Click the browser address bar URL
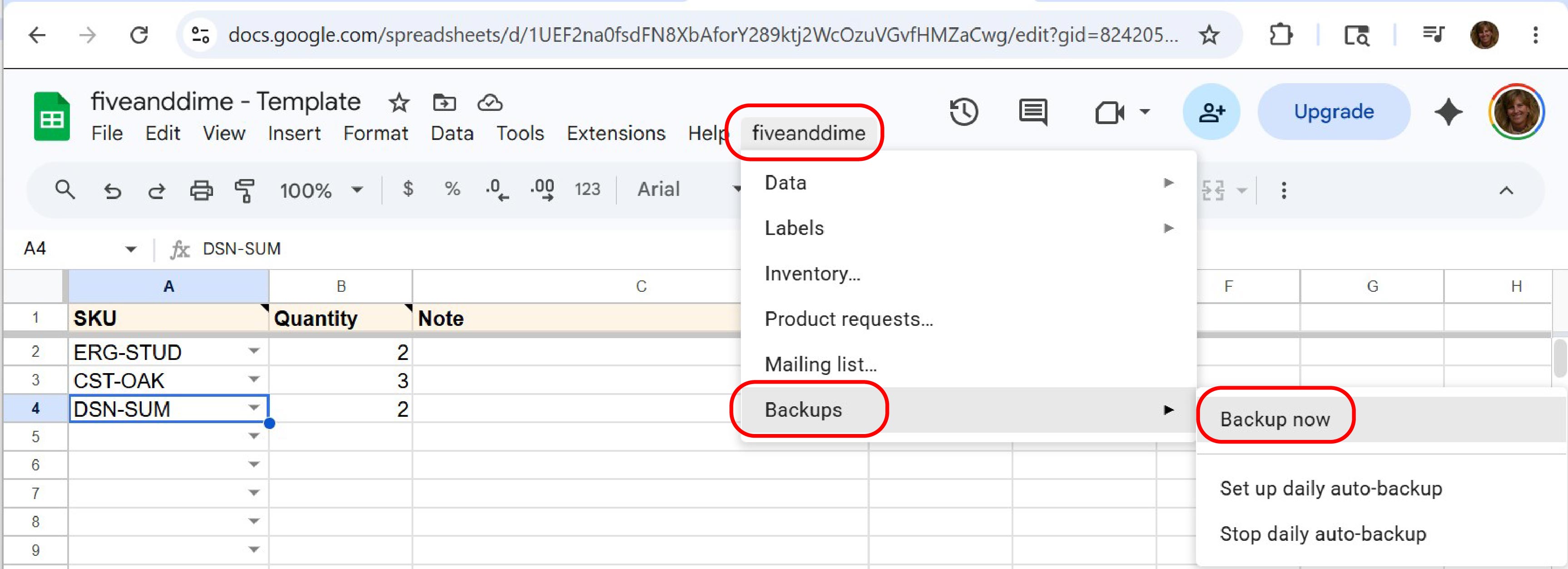 click(x=703, y=35)
